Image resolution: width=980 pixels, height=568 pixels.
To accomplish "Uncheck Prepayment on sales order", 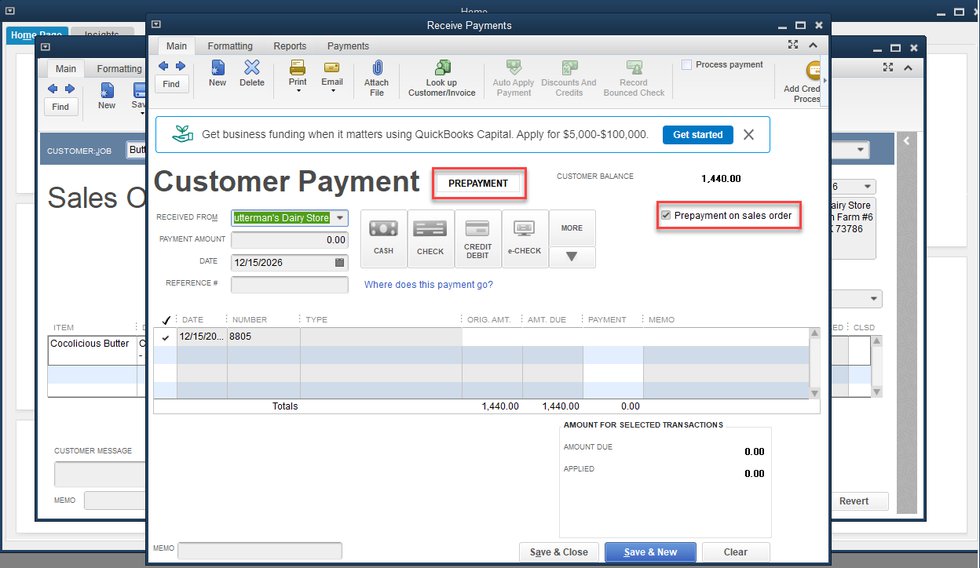I will pos(666,215).
